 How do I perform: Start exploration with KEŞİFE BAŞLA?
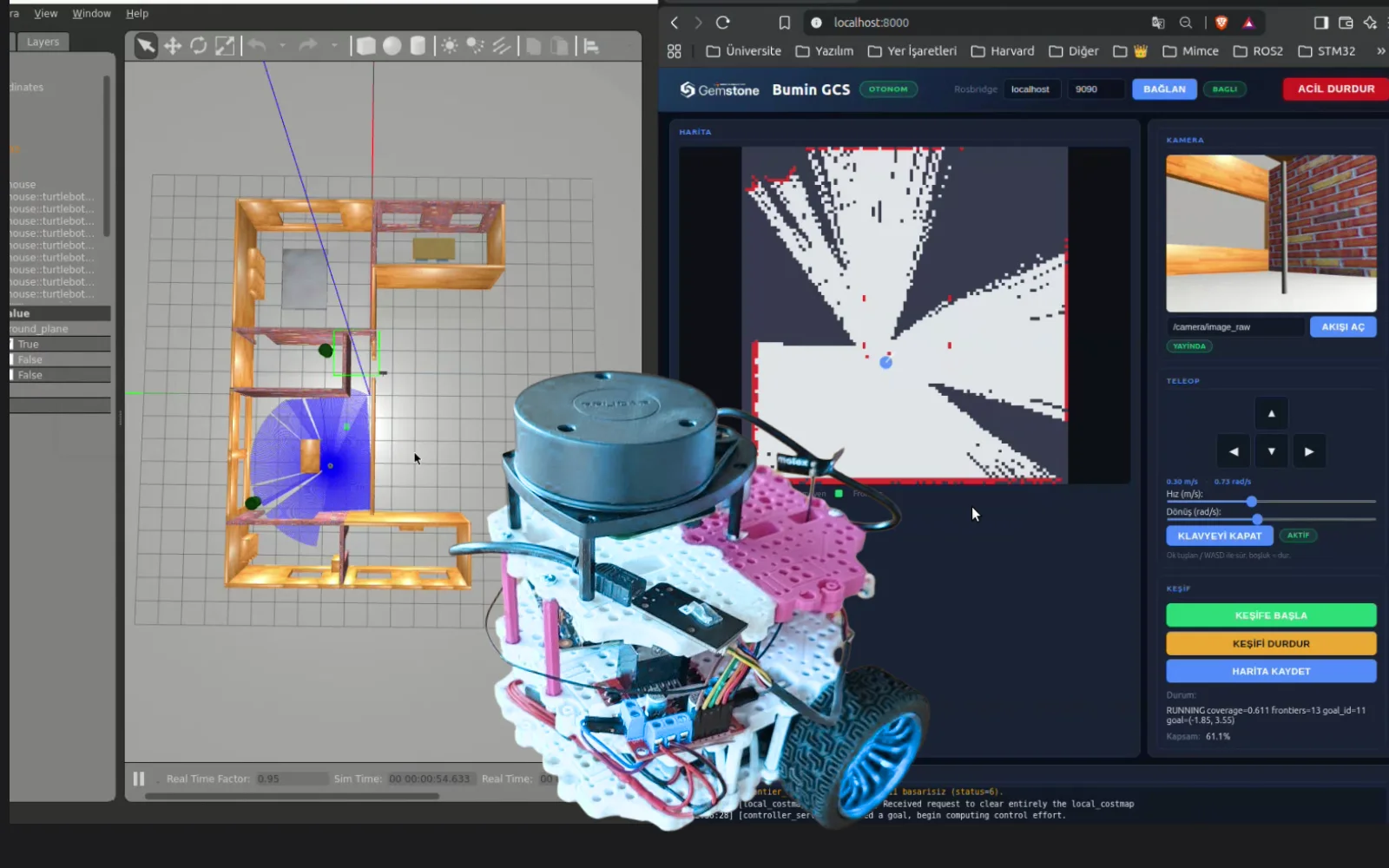click(x=1271, y=615)
